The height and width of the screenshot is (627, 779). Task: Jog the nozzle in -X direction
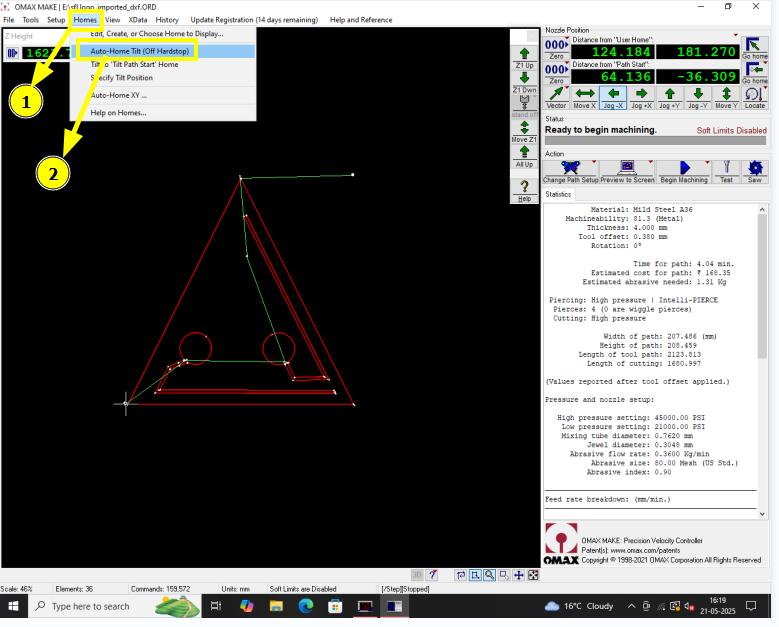tap(614, 97)
